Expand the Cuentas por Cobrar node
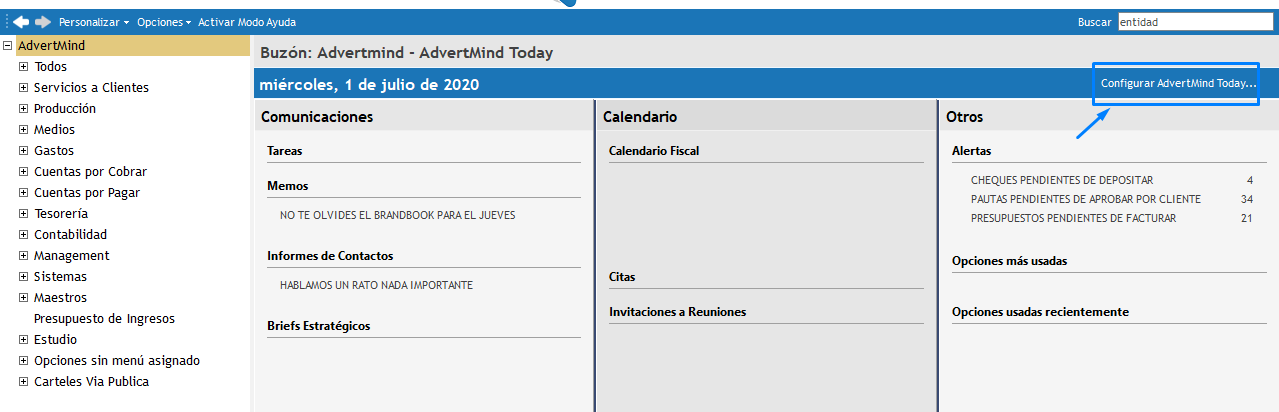This screenshot has height=412, width=1279. pyautogui.click(x=24, y=172)
